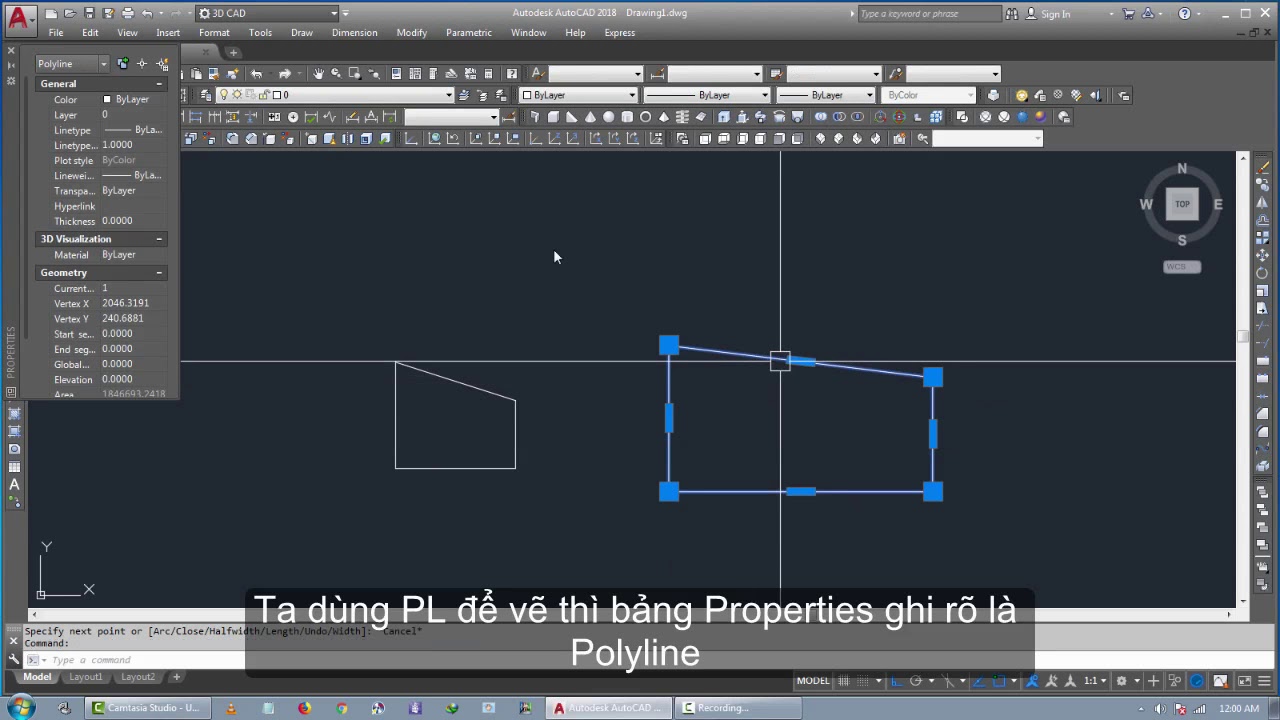Viewport: 1280px width, 720px height.
Task: Open the annotation scale 1:1 dropdown
Action: (x=1097, y=681)
